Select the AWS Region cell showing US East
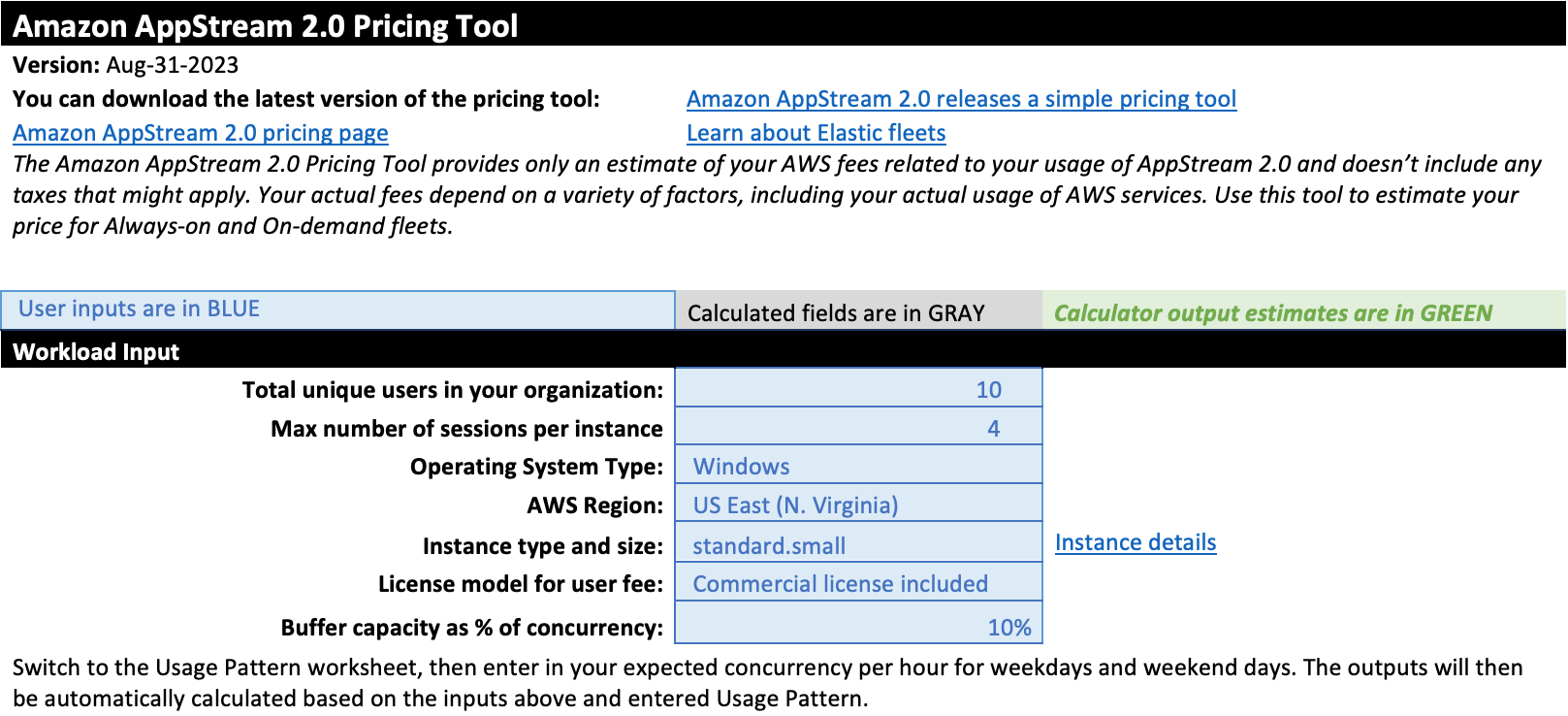This screenshot has height=716, width=1568. click(x=858, y=504)
